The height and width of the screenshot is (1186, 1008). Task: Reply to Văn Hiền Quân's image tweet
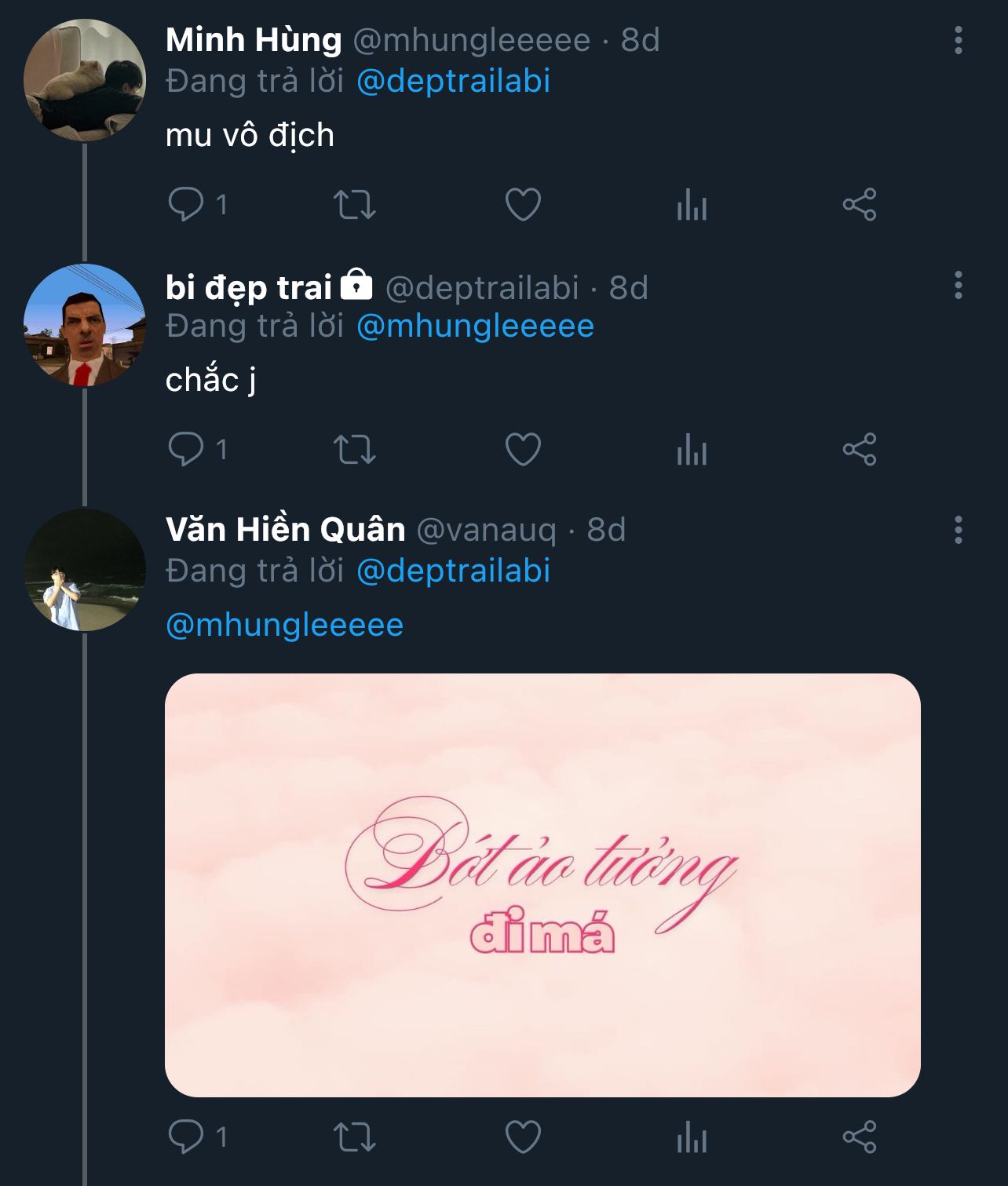click(187, 1137)
